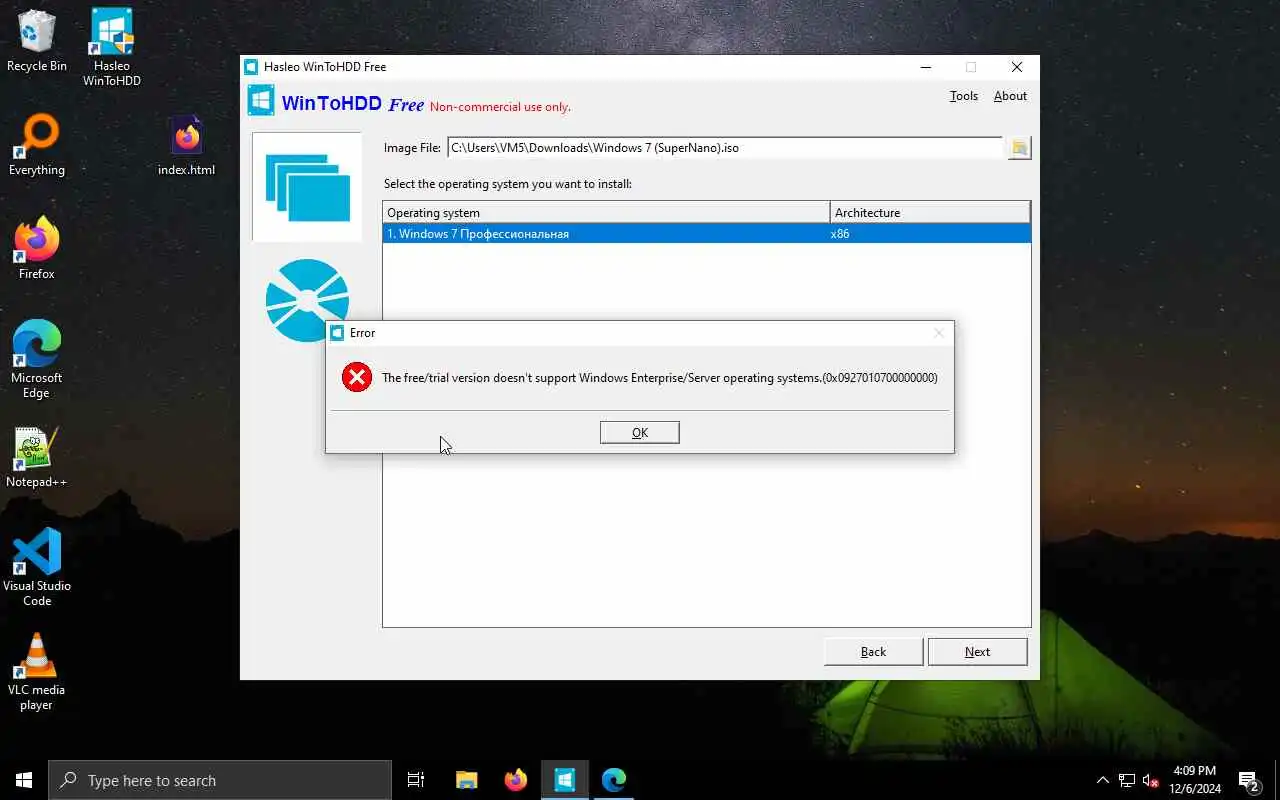Viewport: 1280px width, 800px height.
Task: Click the disc sidebar icon
Action: click(x=307, y=299)
